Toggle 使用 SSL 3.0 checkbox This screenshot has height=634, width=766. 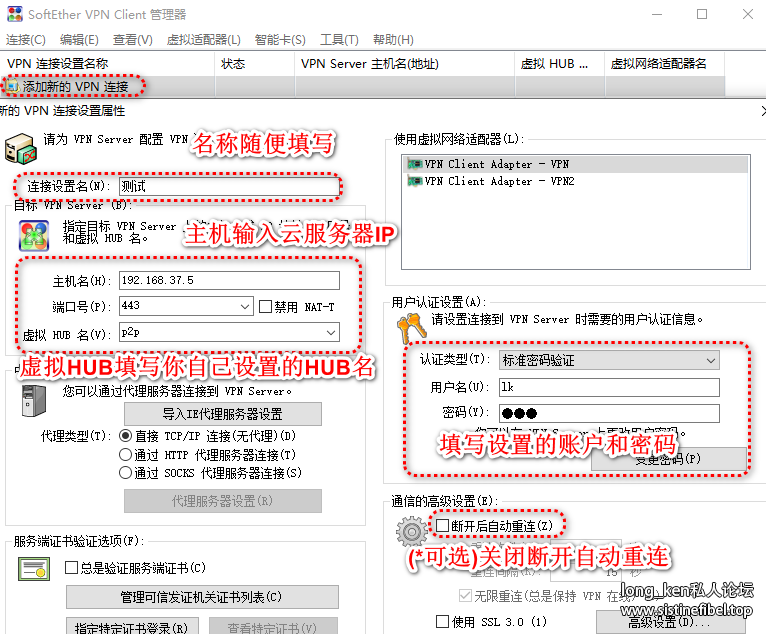click(442, 621)
